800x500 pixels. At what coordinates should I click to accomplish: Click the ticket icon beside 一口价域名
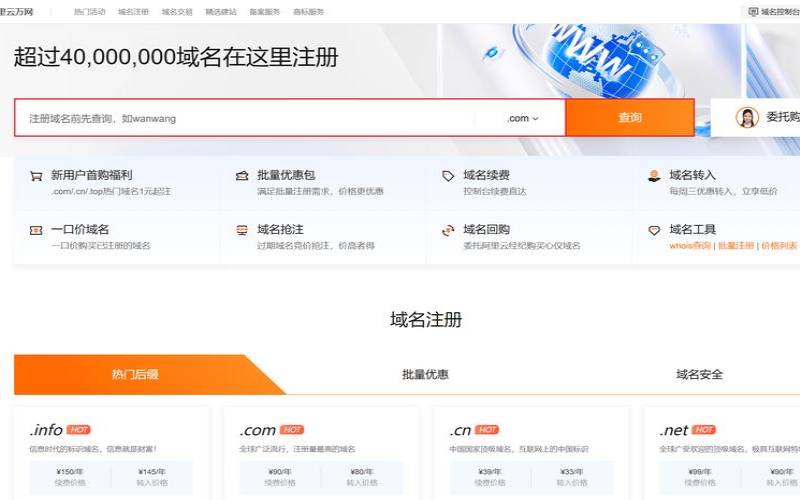pyautogui.click(x=36, y=230)
